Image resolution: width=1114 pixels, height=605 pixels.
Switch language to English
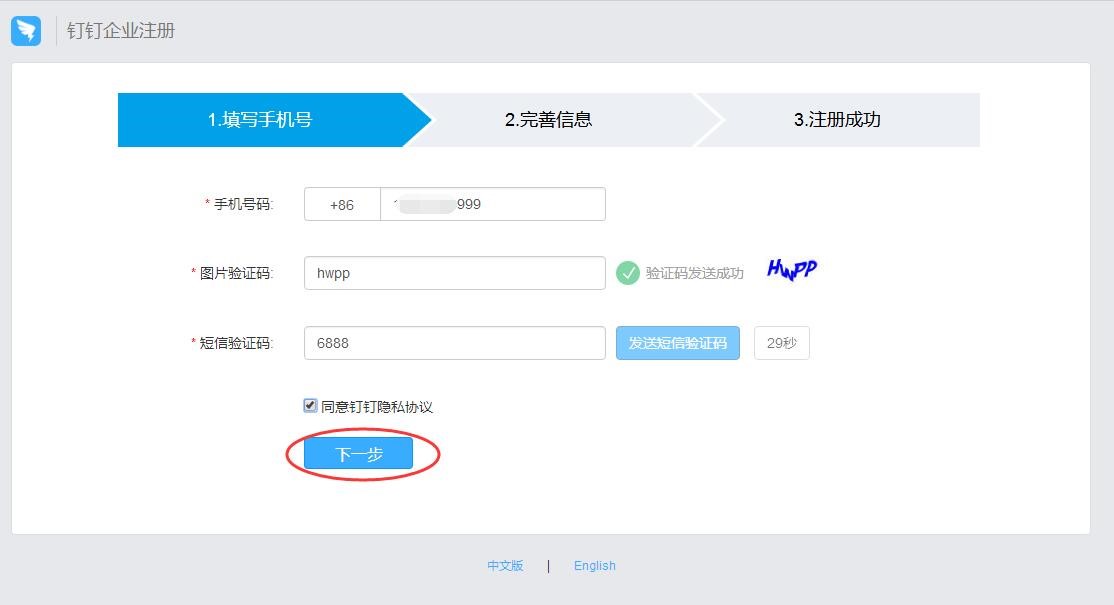tap(595, 565)
